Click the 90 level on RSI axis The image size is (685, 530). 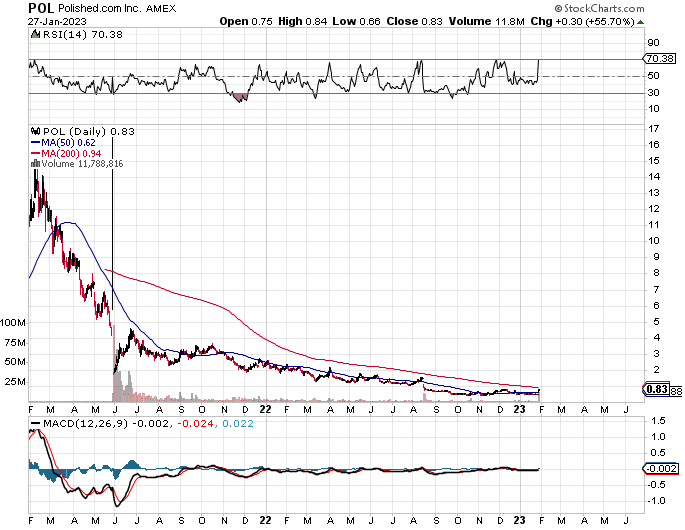(654, 43)
